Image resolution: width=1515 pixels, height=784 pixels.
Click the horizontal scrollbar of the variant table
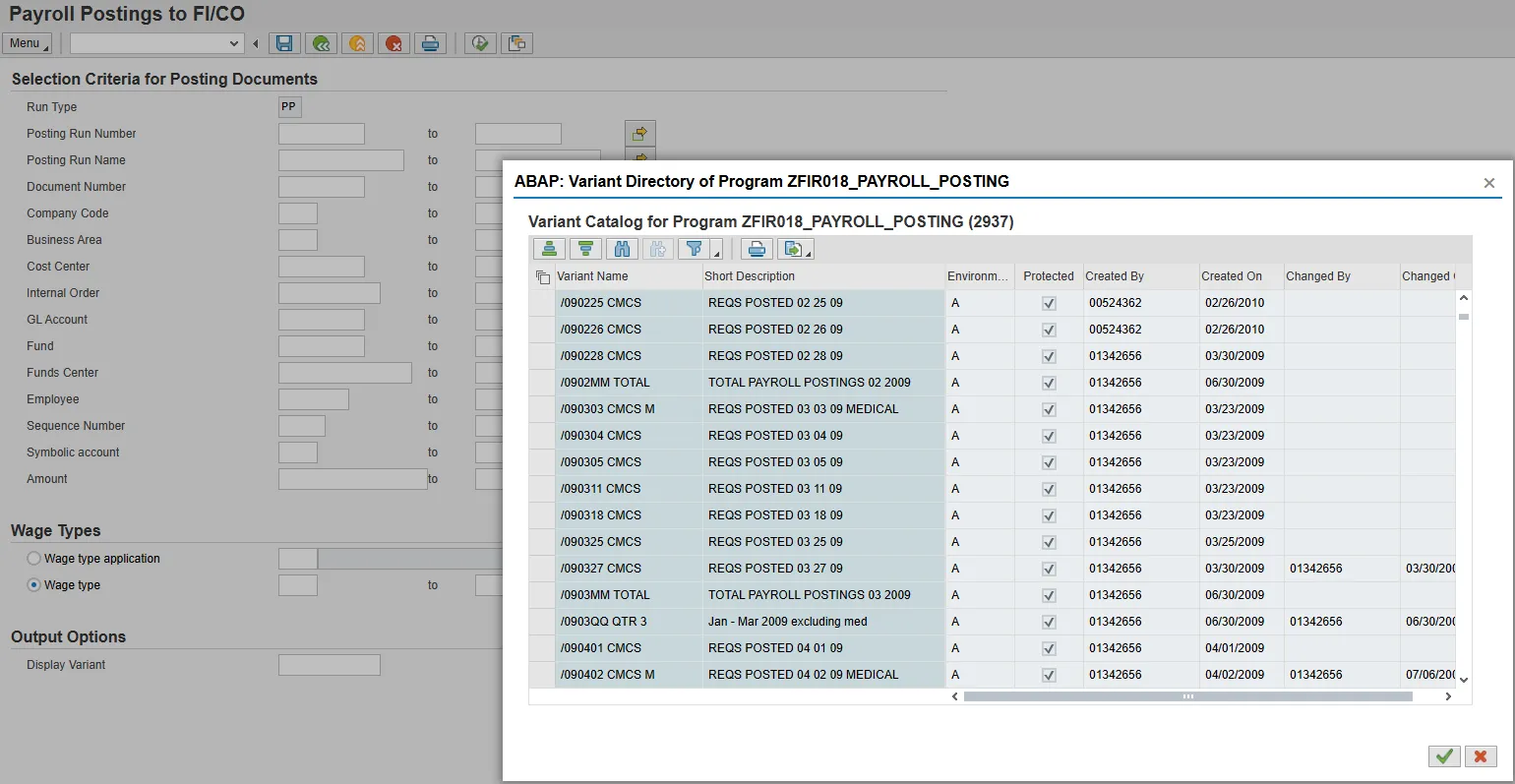[x=1187, y=696]
